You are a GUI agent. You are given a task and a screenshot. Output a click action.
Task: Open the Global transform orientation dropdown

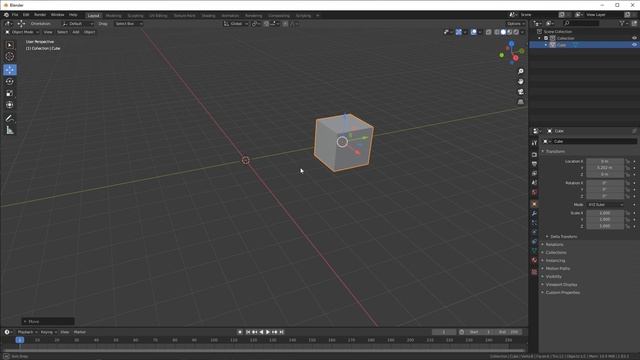coord(236,24)
